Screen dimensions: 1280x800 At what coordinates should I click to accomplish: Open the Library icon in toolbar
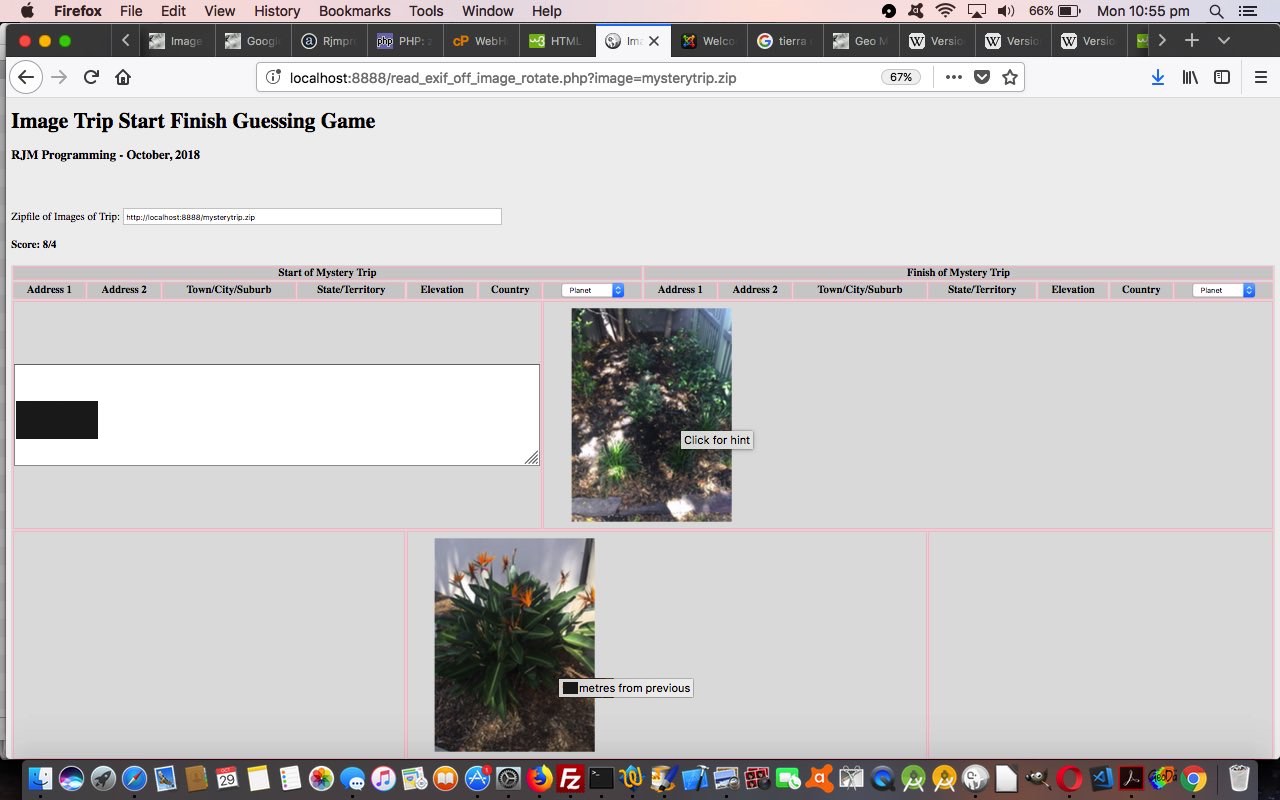[1190, 77]
